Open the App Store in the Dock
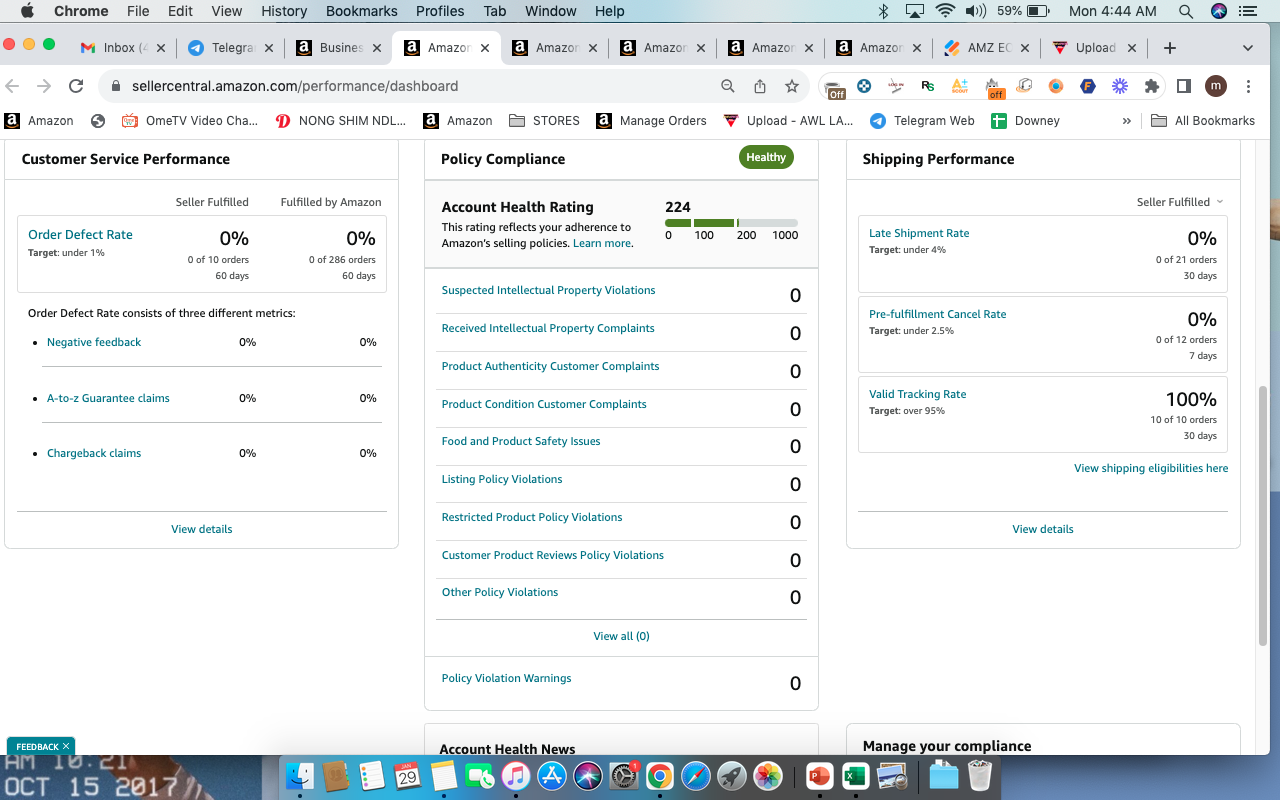The image size is (1280, 800). (x=551, y=776)
